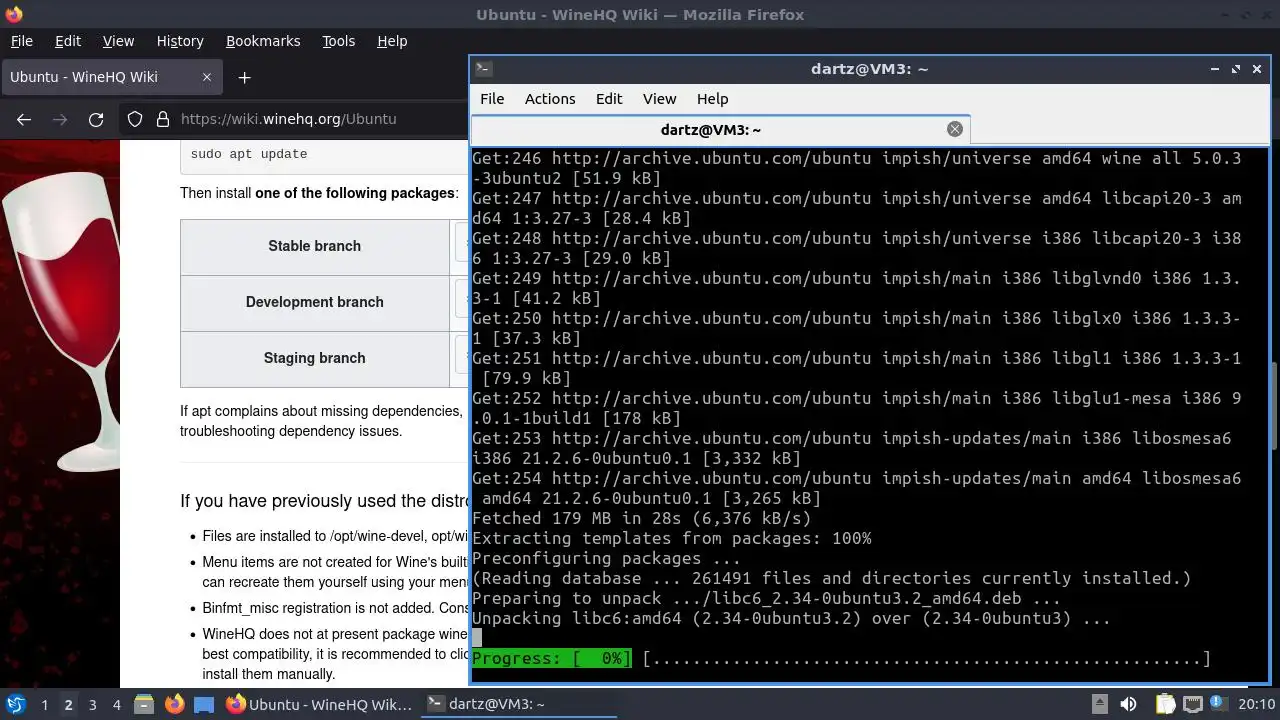Viewport: 1280px width, 720px height.
Task: Open the clipboard manager tray icon
Action: (x=1166, y=704)
